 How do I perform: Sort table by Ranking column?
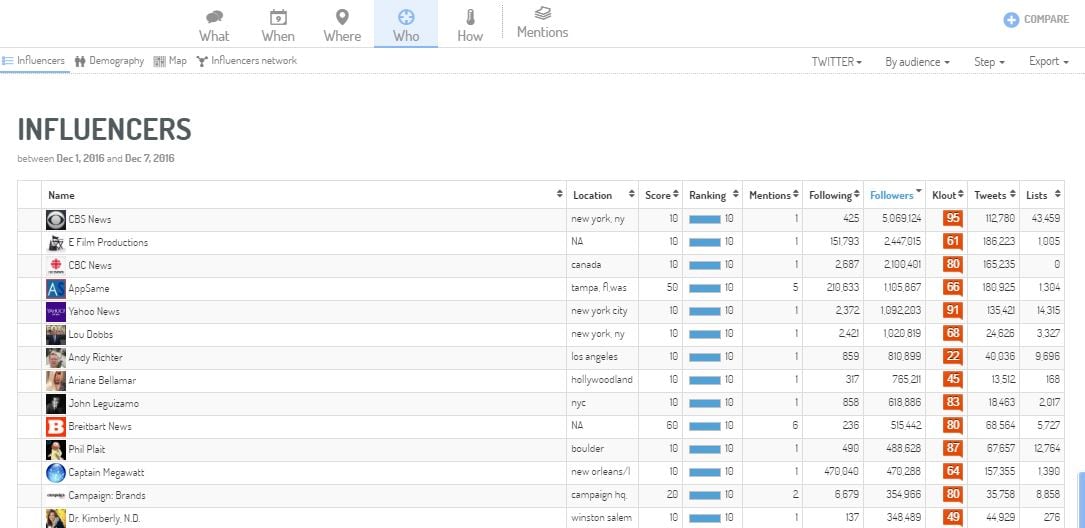713,195
